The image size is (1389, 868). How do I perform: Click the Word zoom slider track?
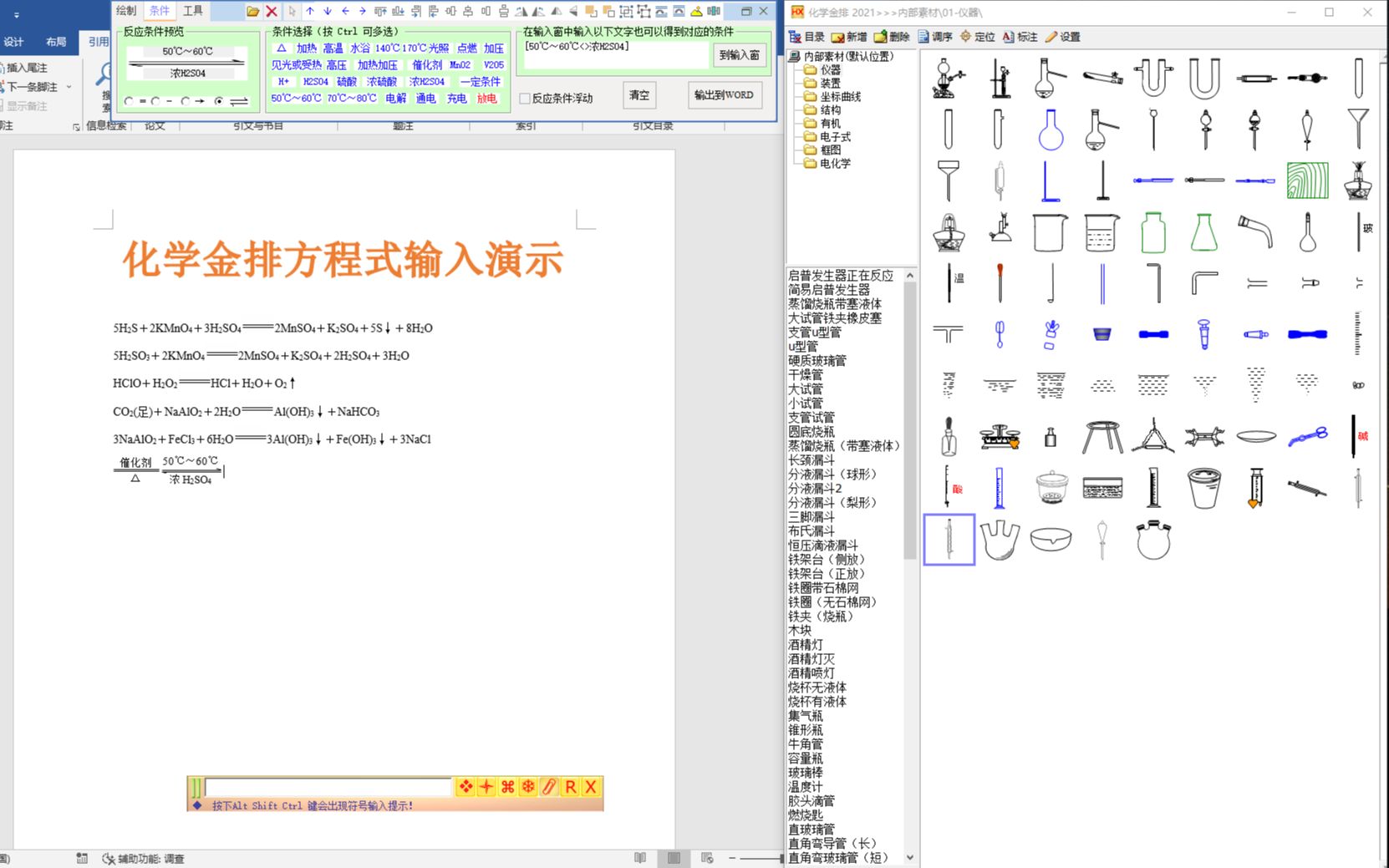tap(762, 858)
